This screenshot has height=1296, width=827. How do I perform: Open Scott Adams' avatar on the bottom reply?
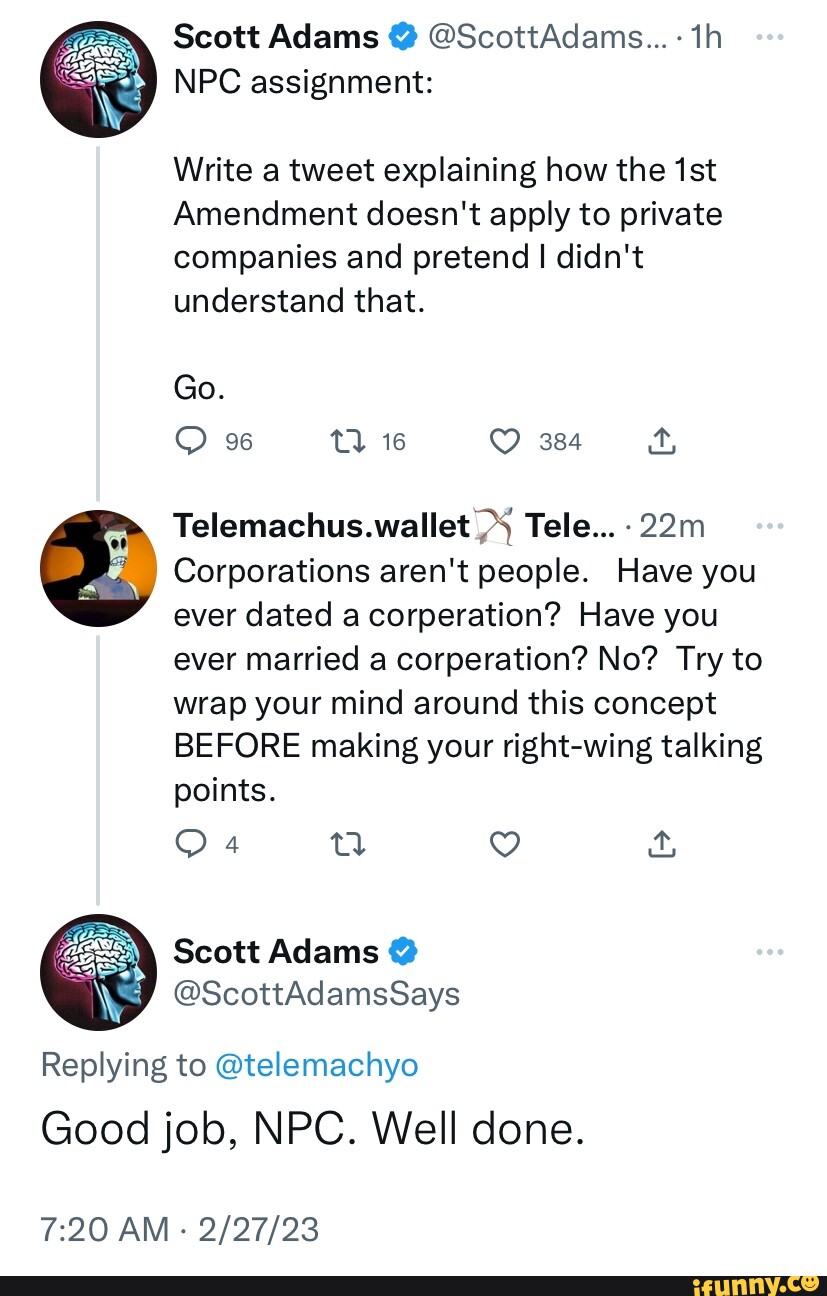coord(98,972)
